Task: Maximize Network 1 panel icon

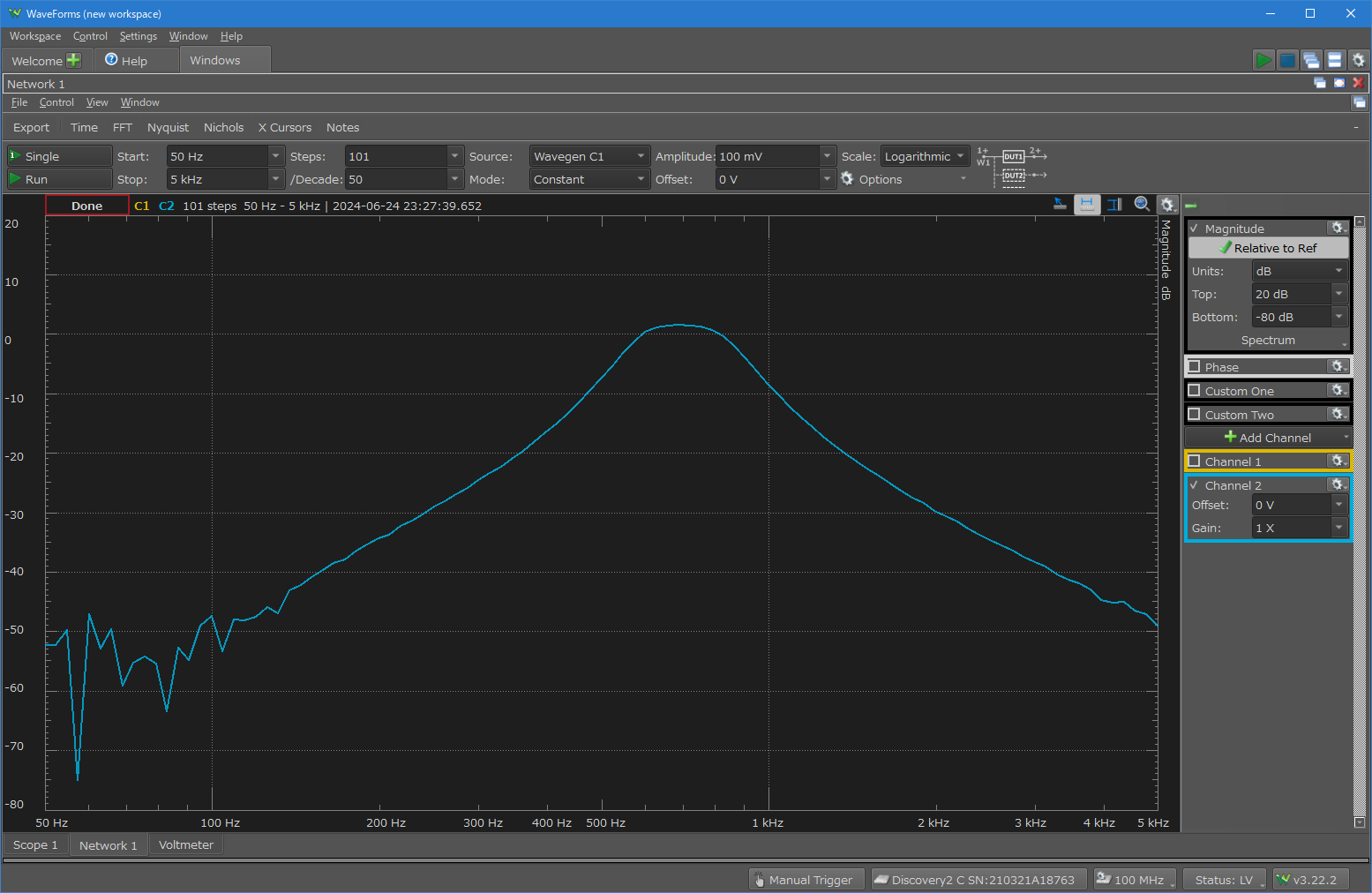Action: point(1339,83)
